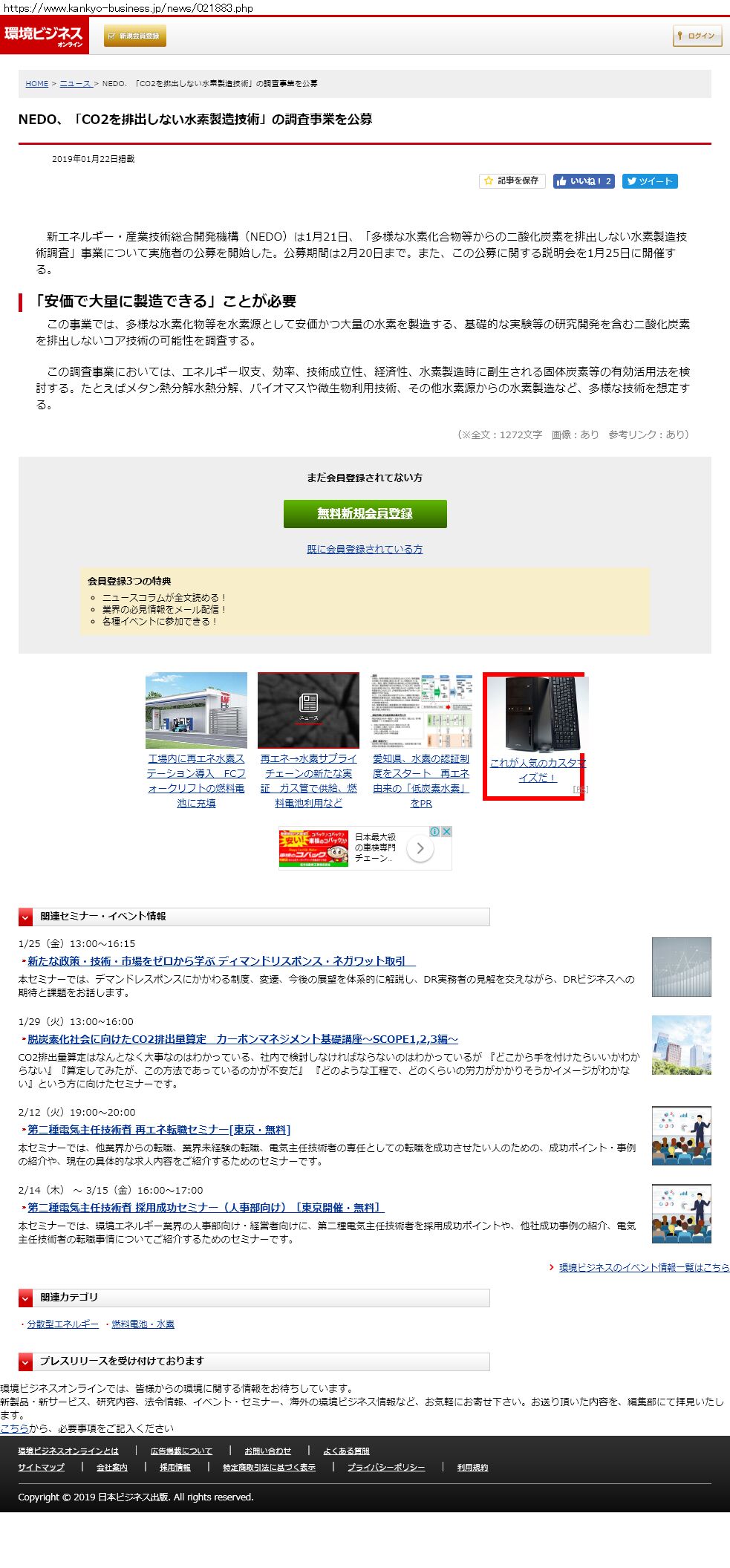
Task: Open the hydrogen station thumbnail image
Action: click(196, 710)
